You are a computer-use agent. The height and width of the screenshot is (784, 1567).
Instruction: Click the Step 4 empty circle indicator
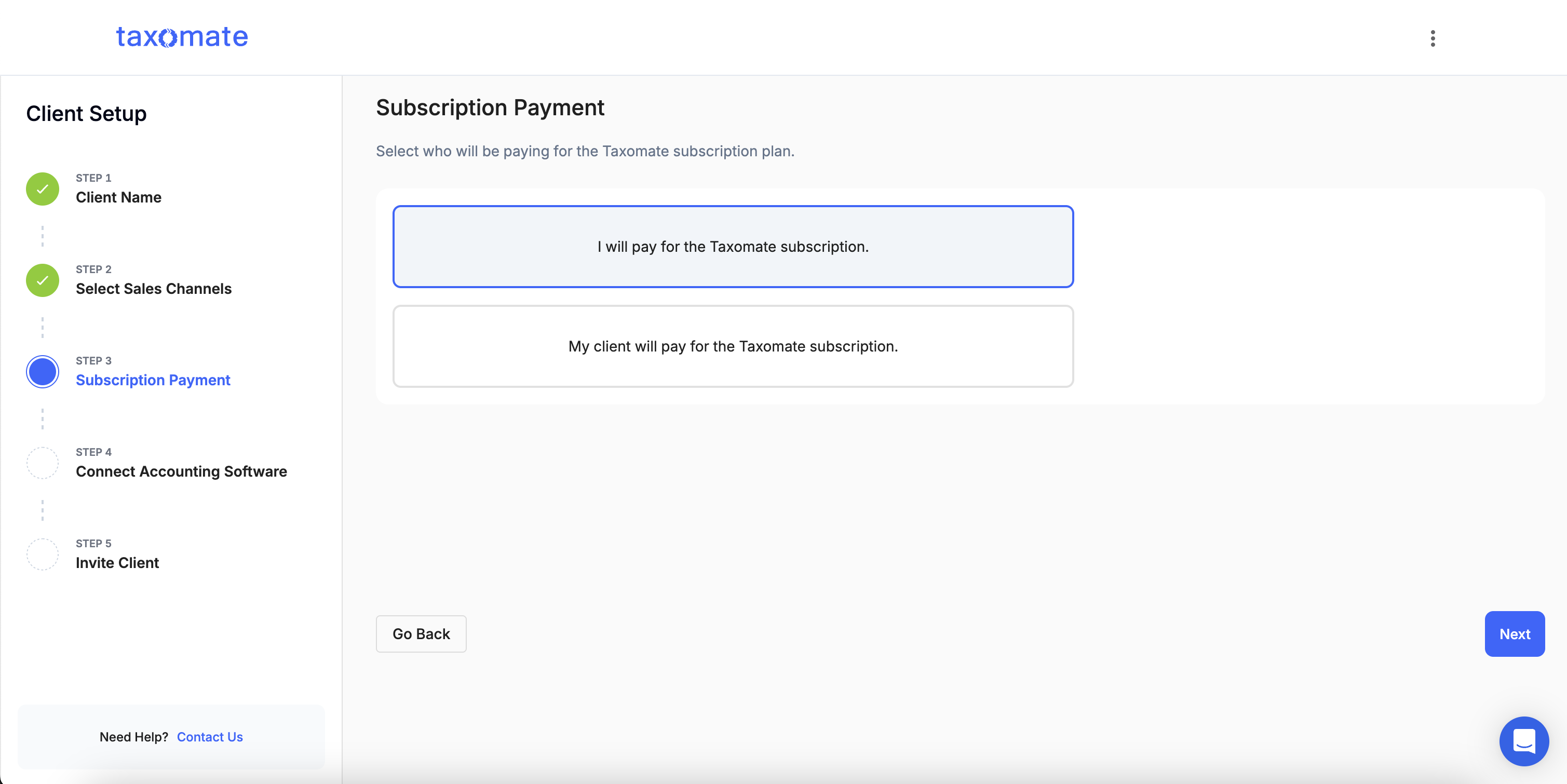[43, 463]
